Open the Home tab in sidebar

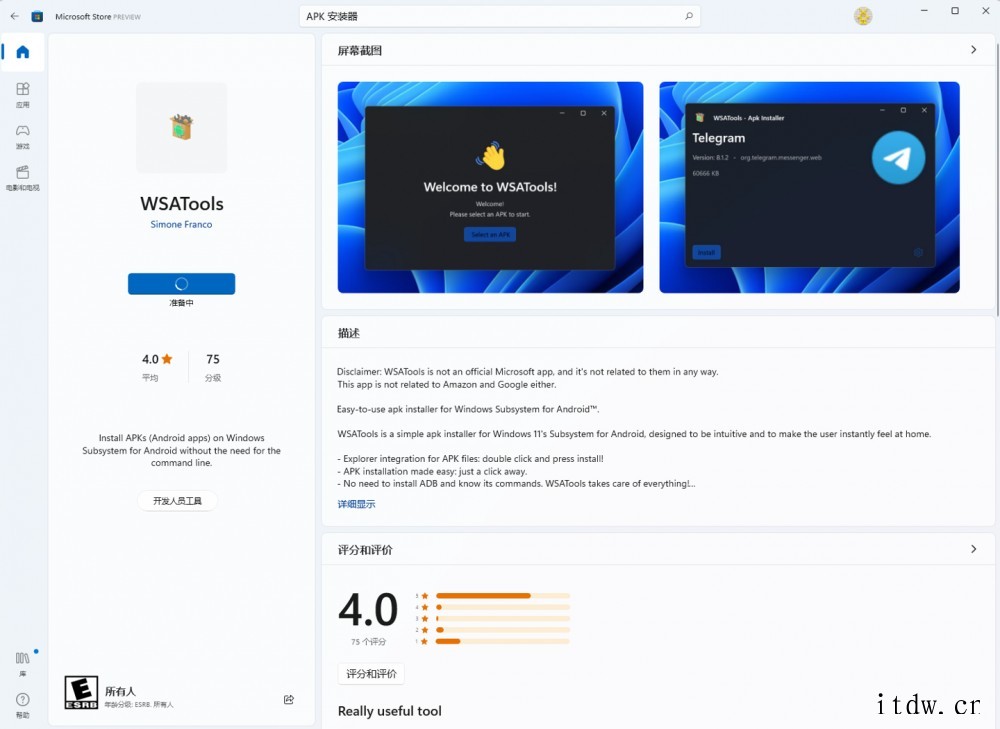tap(23, 52)
